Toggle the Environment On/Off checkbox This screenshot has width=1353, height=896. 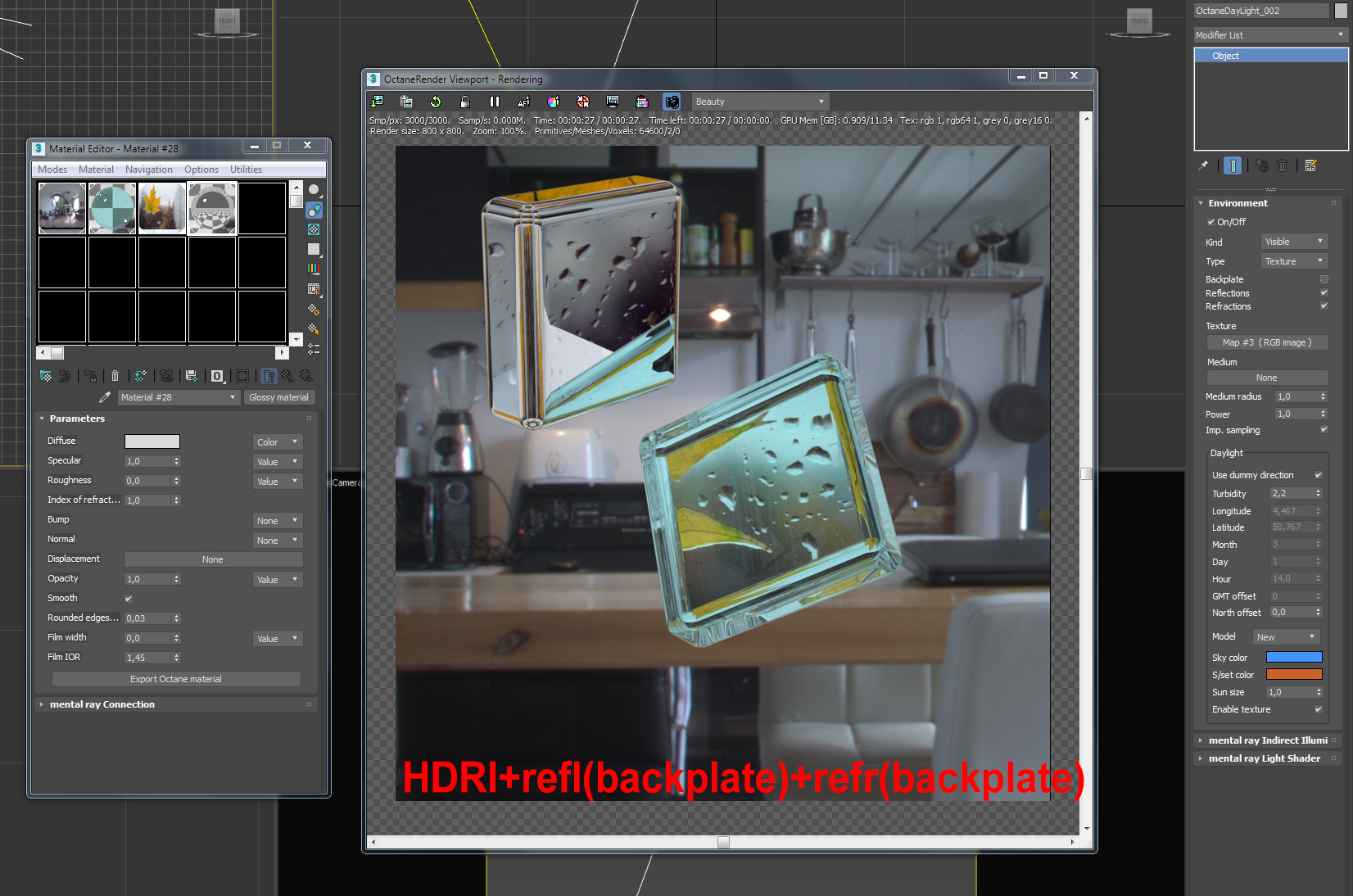pos(1211,222)
